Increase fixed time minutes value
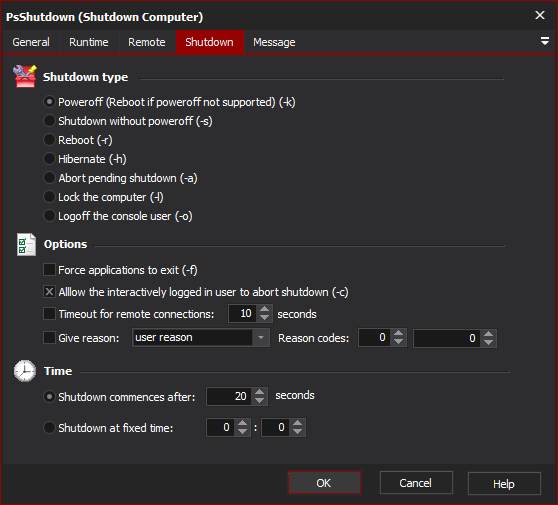The width and height of the screenshot is (558, 505). (x=298, y=423)
